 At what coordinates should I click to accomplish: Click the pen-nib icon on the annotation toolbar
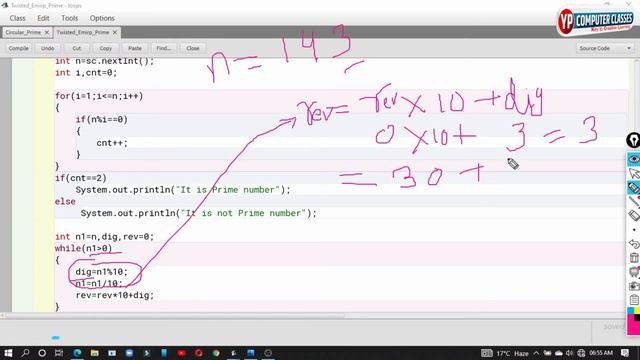pyautogui.click(x=633, y=140)
